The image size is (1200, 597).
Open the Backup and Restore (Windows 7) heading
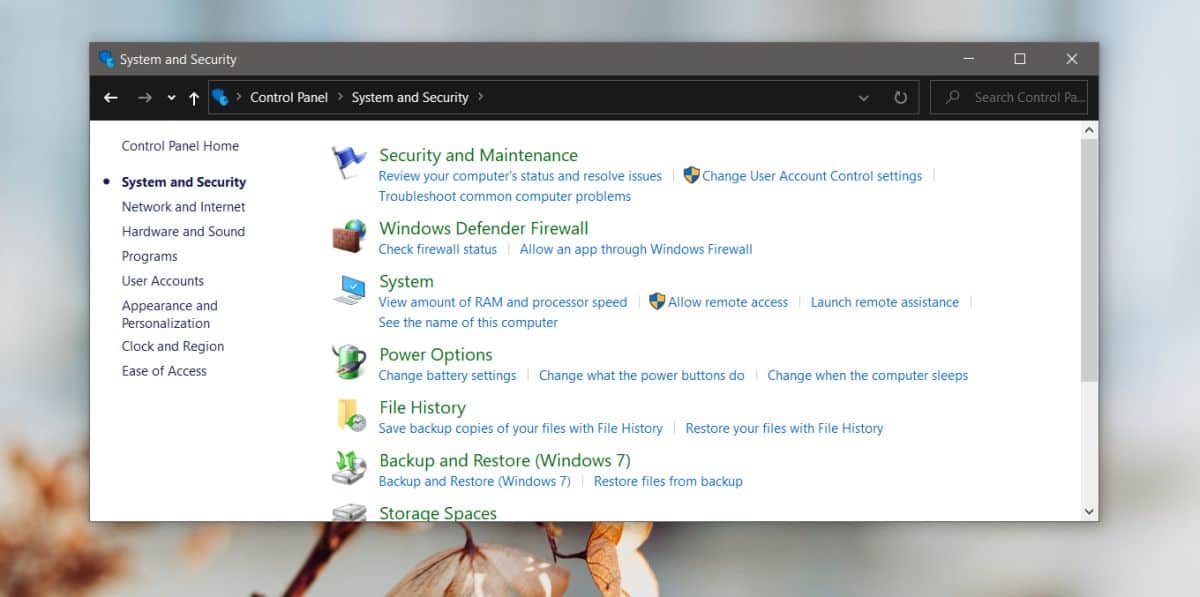(505, 460)
